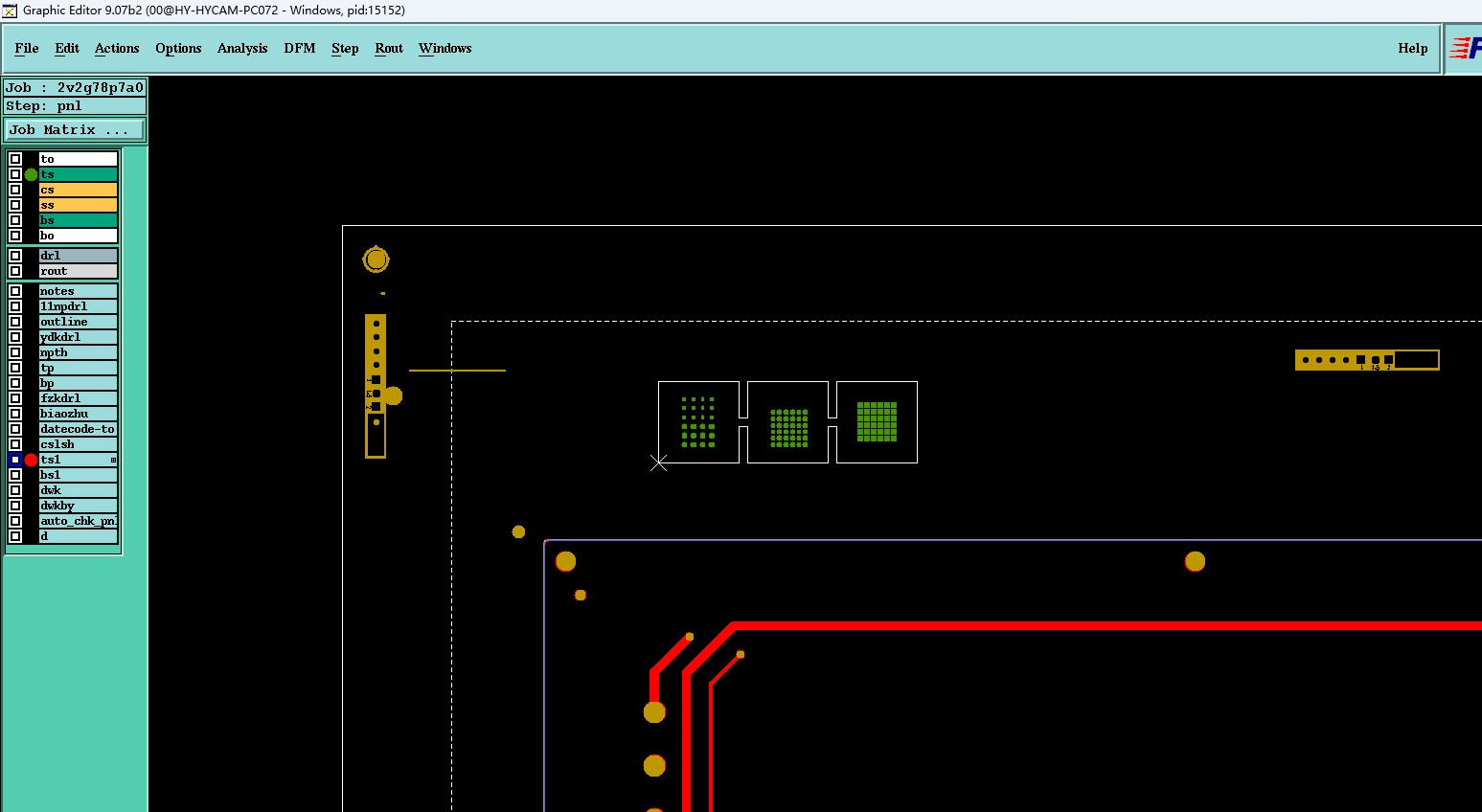Select the ss layer name
The image size is (1482, 812).
[78, 205]
